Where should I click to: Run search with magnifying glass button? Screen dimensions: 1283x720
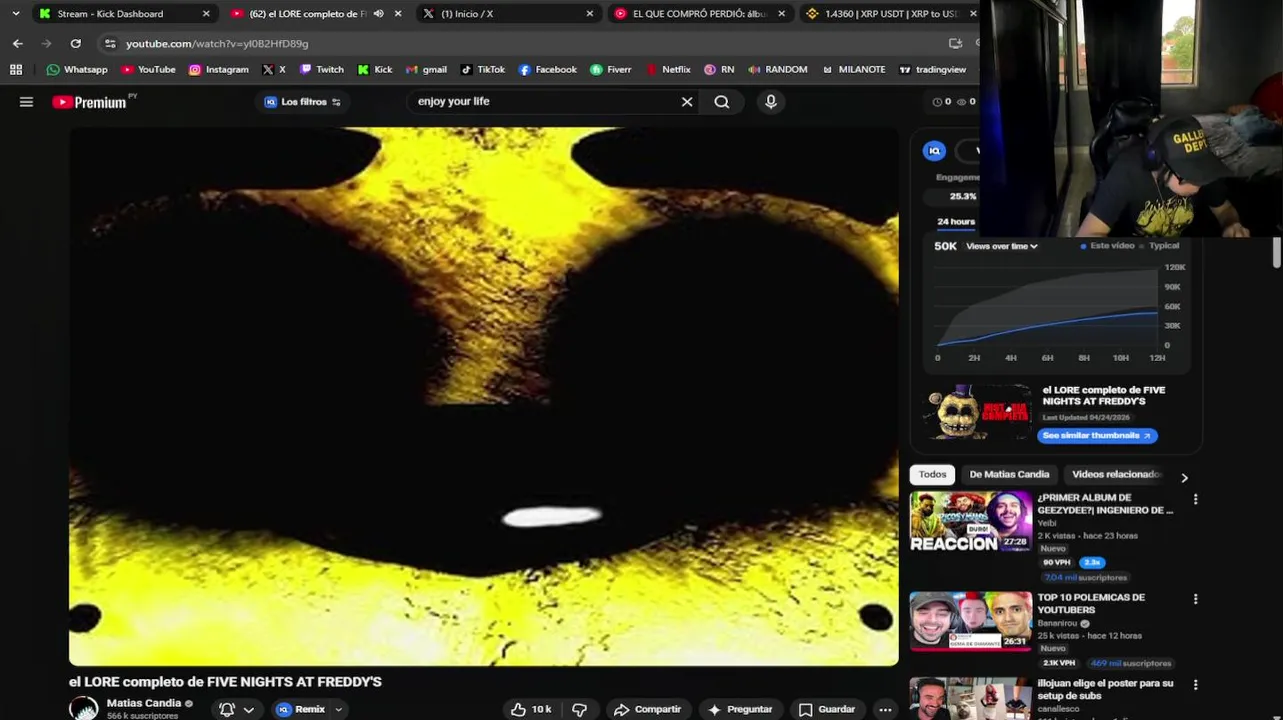(722, 101)
